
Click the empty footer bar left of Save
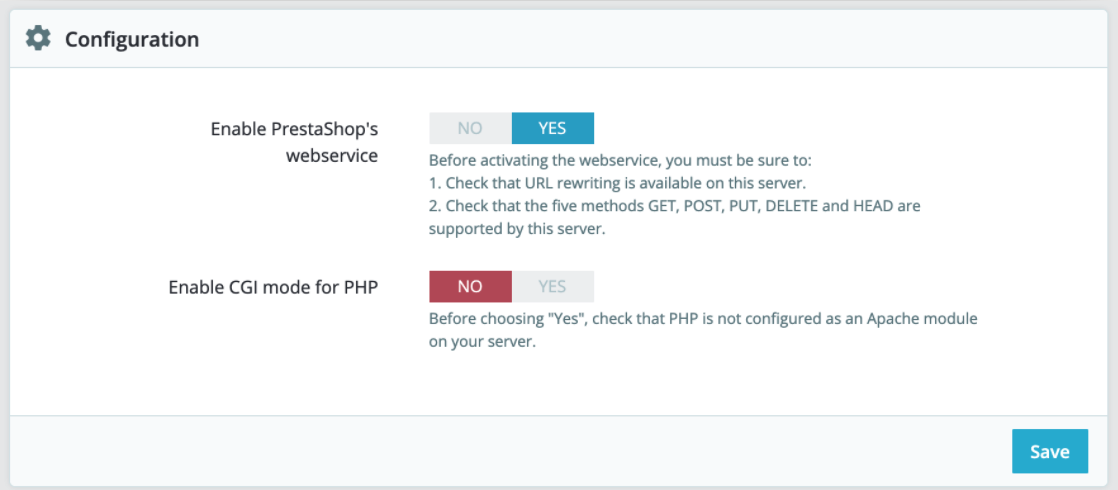click(500, 451)
